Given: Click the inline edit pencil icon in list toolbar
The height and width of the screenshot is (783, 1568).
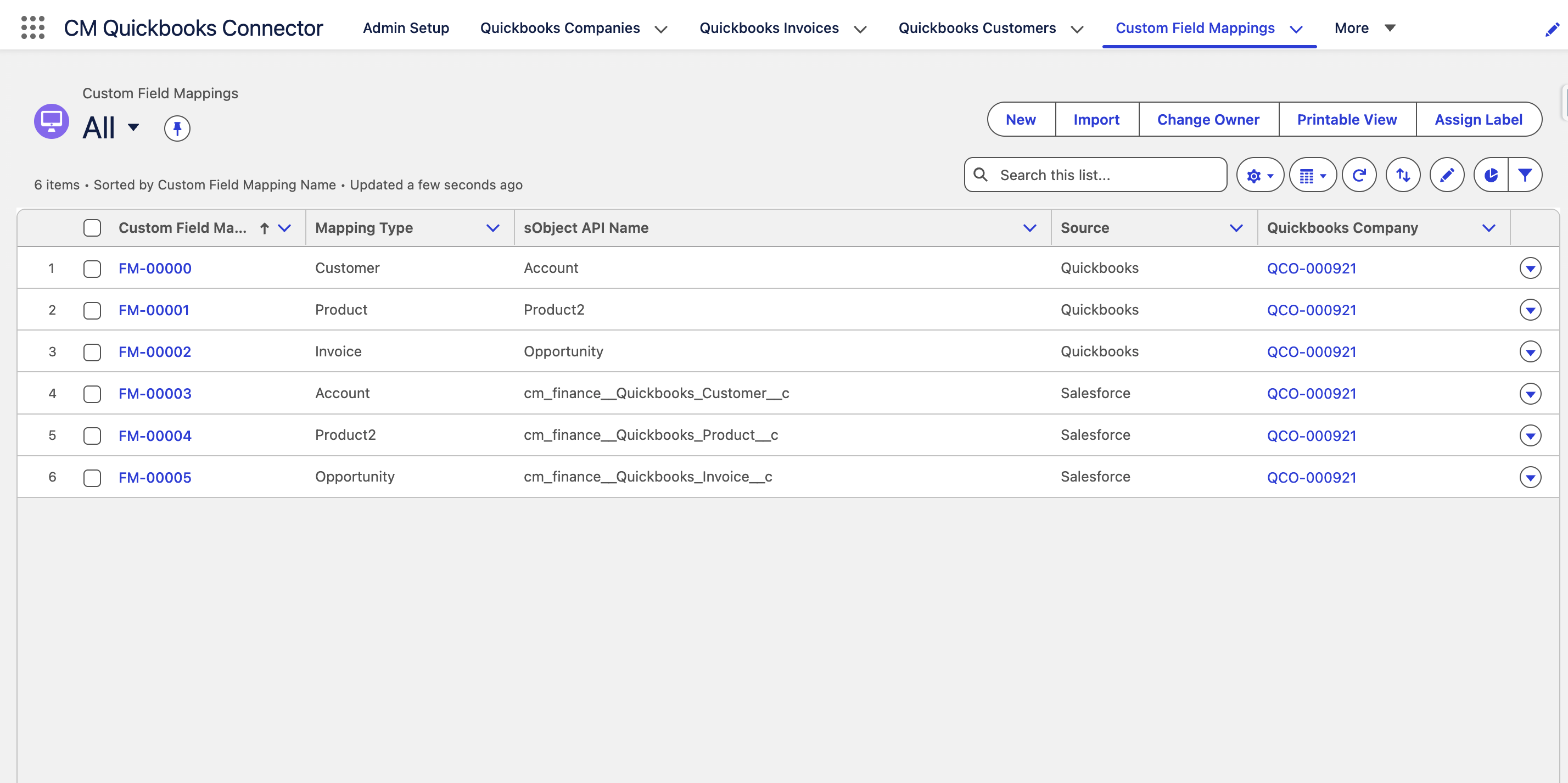Looking at the screenshot, I should 1447,175.
